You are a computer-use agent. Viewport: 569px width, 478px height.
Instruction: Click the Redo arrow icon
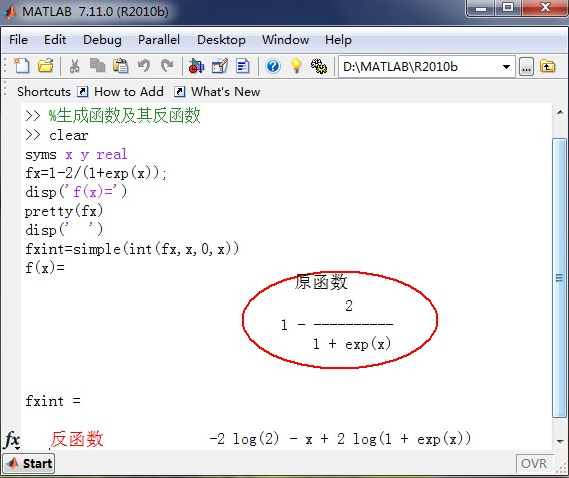coord(167,66)
